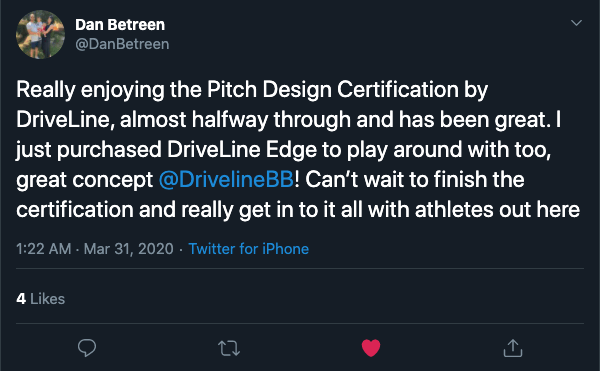Click the share tweet upload icon
Screen dimensions: 600x371
point(513,348)
